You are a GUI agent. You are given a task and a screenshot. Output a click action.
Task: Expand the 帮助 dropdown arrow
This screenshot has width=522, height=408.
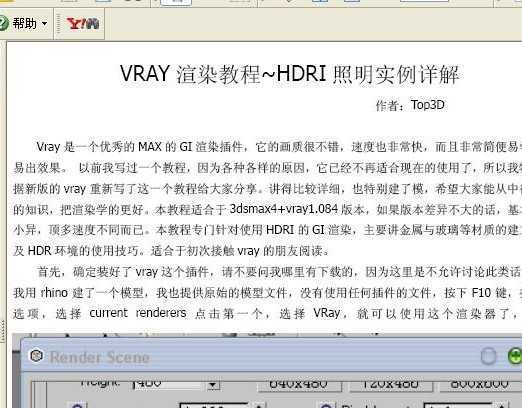point(44,24)
